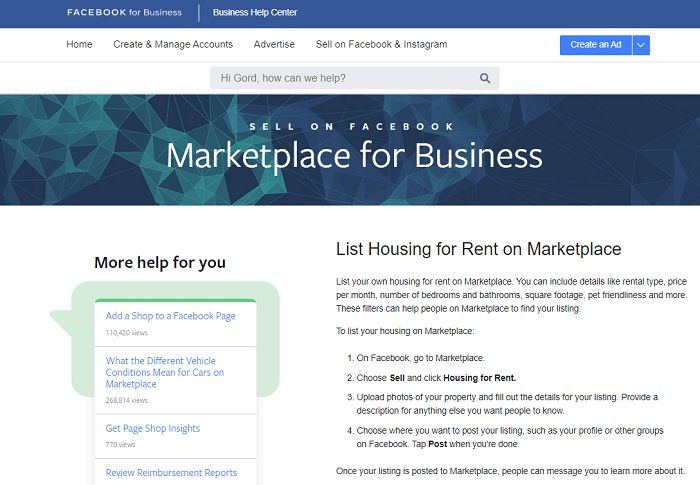Click the Create an Ad button
This screenshot has height=485, width=700.
[596, 45]
